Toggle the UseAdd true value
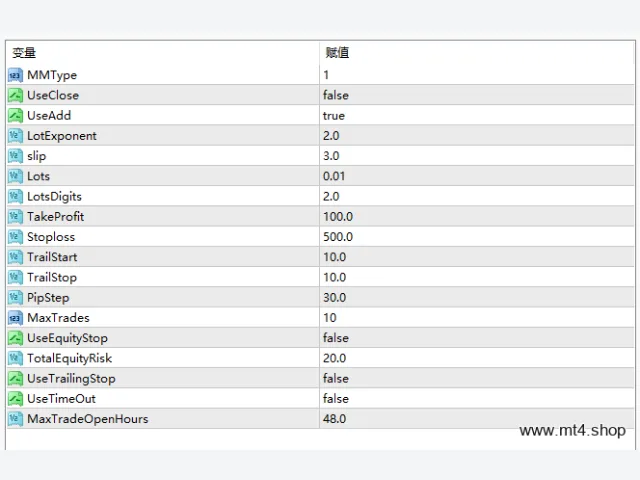 point(476,116)
